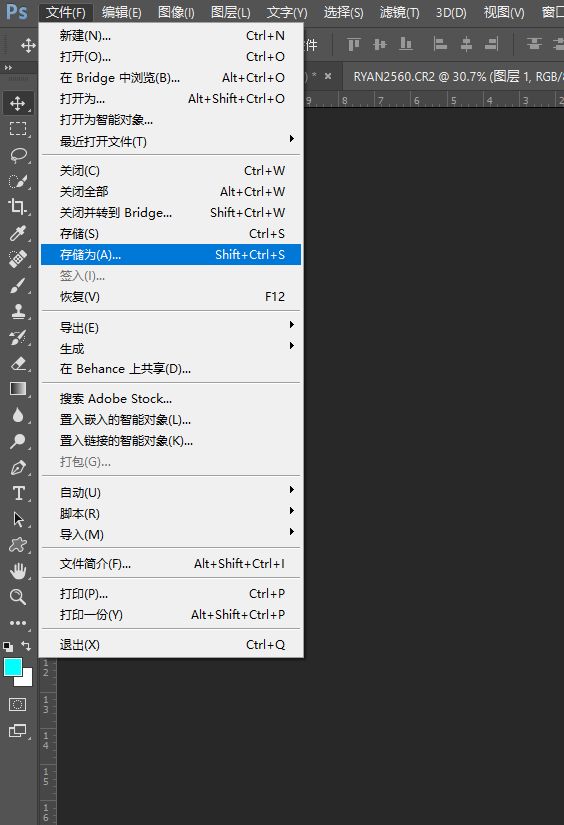Expand the 自动(U) submenu

tap(172, 492)
